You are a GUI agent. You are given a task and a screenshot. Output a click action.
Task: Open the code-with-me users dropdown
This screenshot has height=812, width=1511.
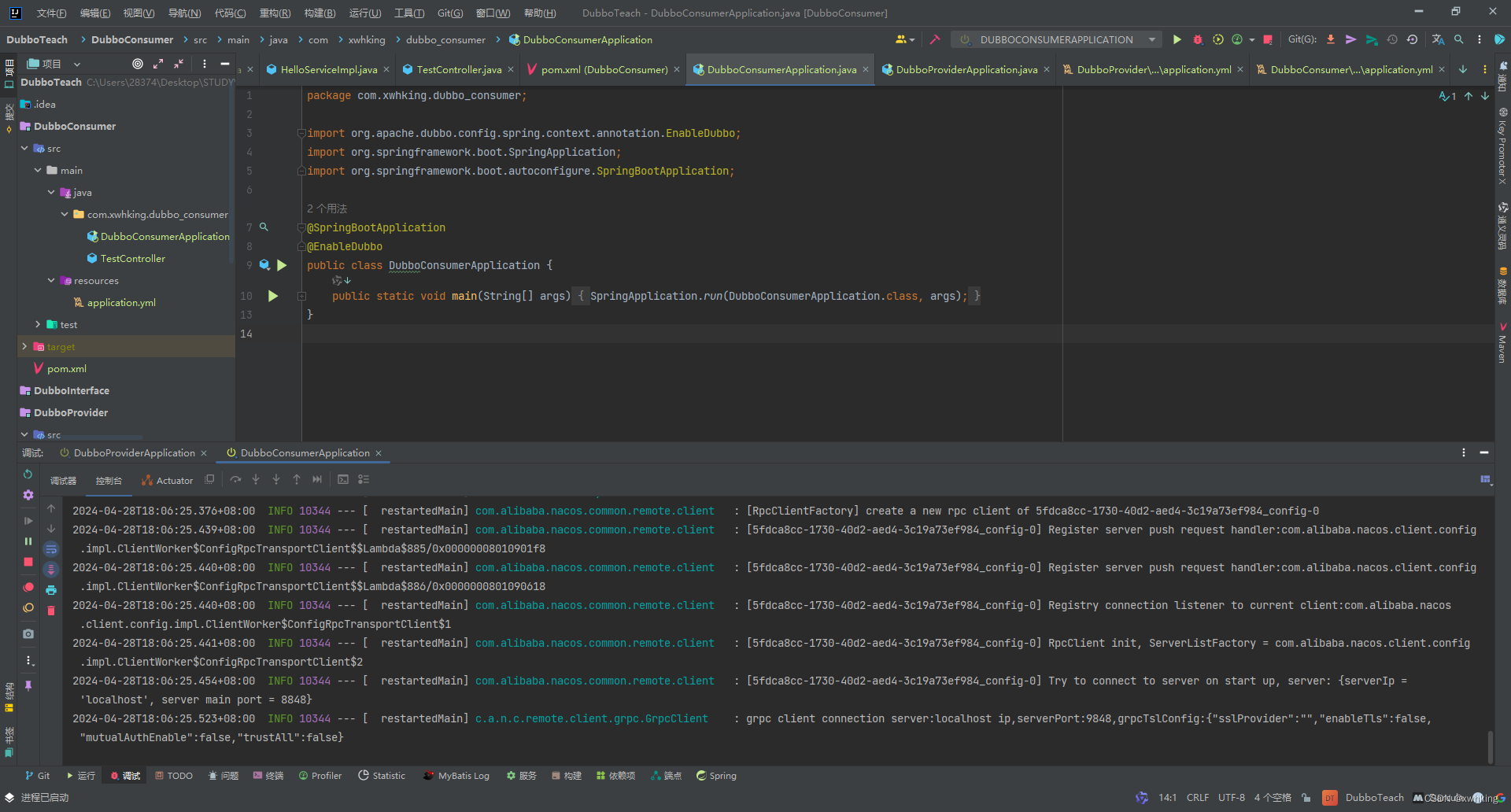[905, 39]
